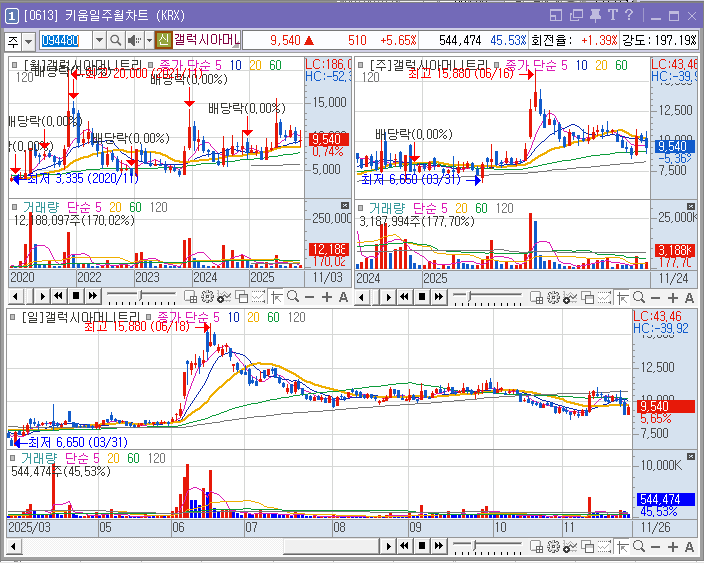Click the magnifier zoom icon in daily toolbar
Viewport: 704px width, 564px height.
(639, 546)
